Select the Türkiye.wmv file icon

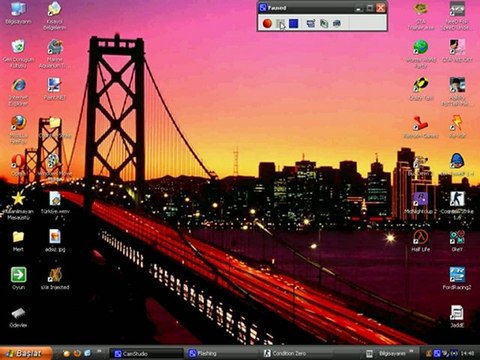pyautogui.click(x=55, y=204)
